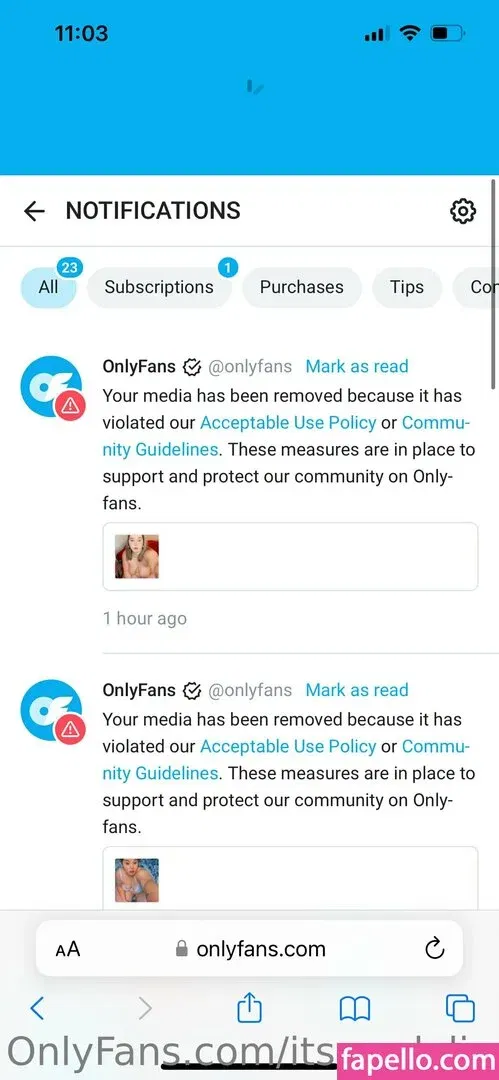Open notification settings gear icon

click(462, 211)
